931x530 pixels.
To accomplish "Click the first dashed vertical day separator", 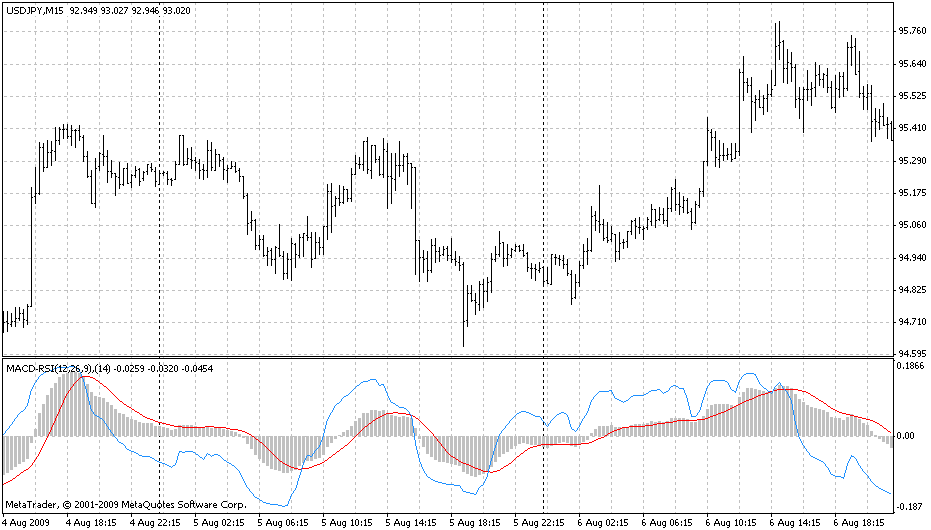I will [160, 180].
